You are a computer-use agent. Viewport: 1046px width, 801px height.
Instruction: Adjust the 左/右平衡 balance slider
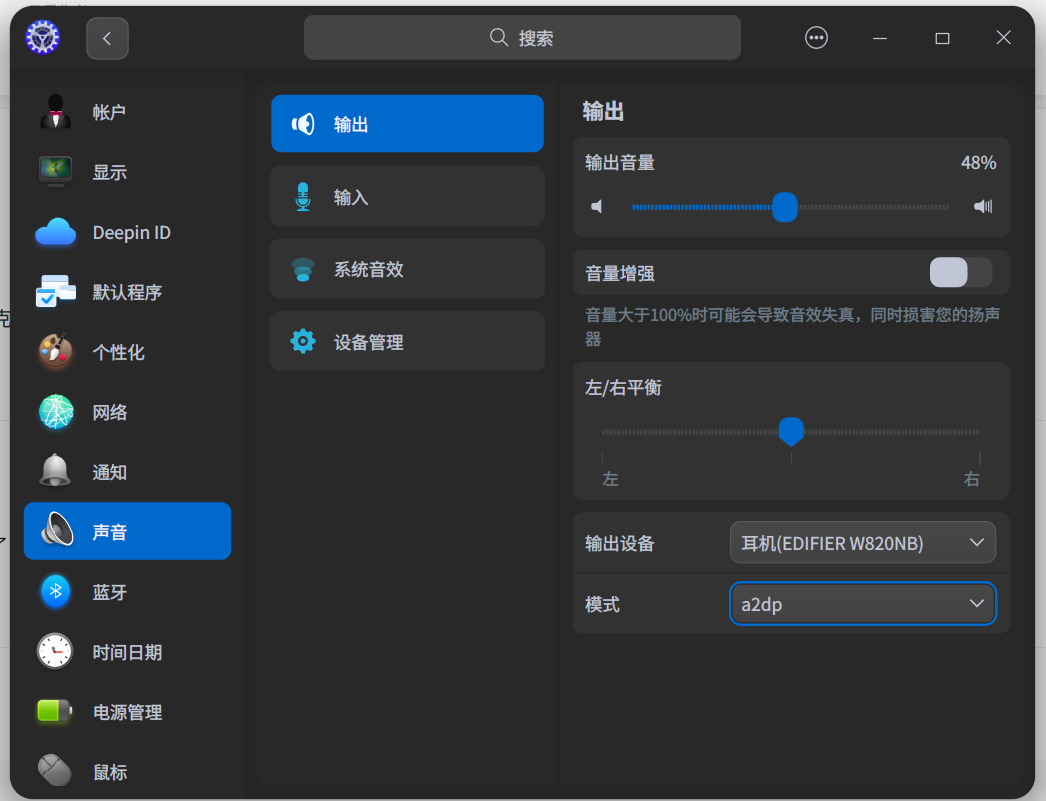click(x=791, y=432)
